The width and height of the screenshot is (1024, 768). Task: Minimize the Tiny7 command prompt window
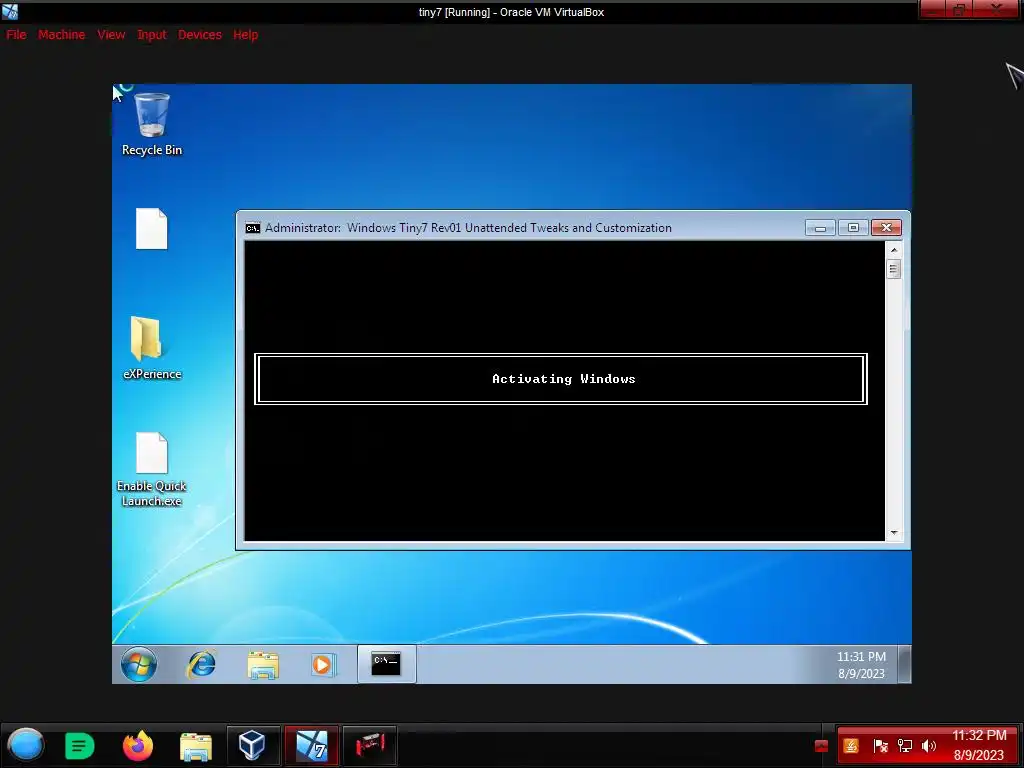(x=820, y=227)
